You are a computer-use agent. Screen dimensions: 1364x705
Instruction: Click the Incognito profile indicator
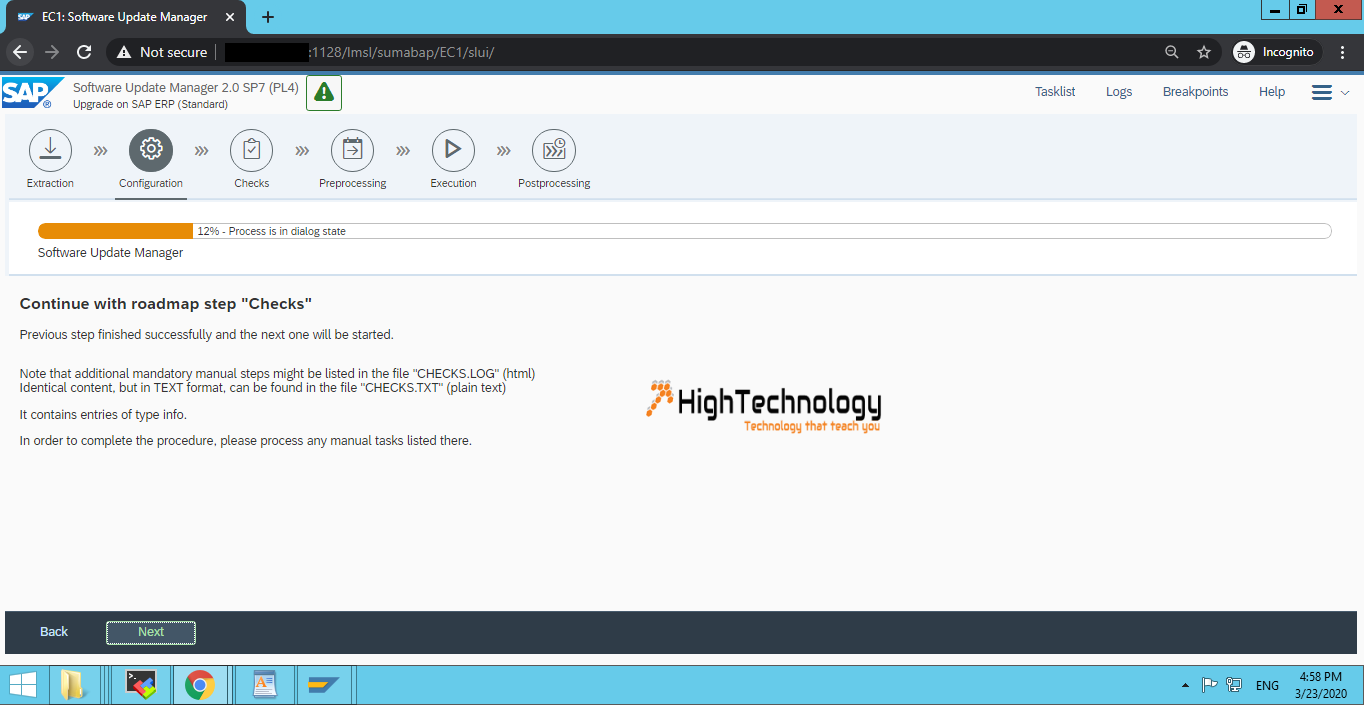(x=1275, y=52)
